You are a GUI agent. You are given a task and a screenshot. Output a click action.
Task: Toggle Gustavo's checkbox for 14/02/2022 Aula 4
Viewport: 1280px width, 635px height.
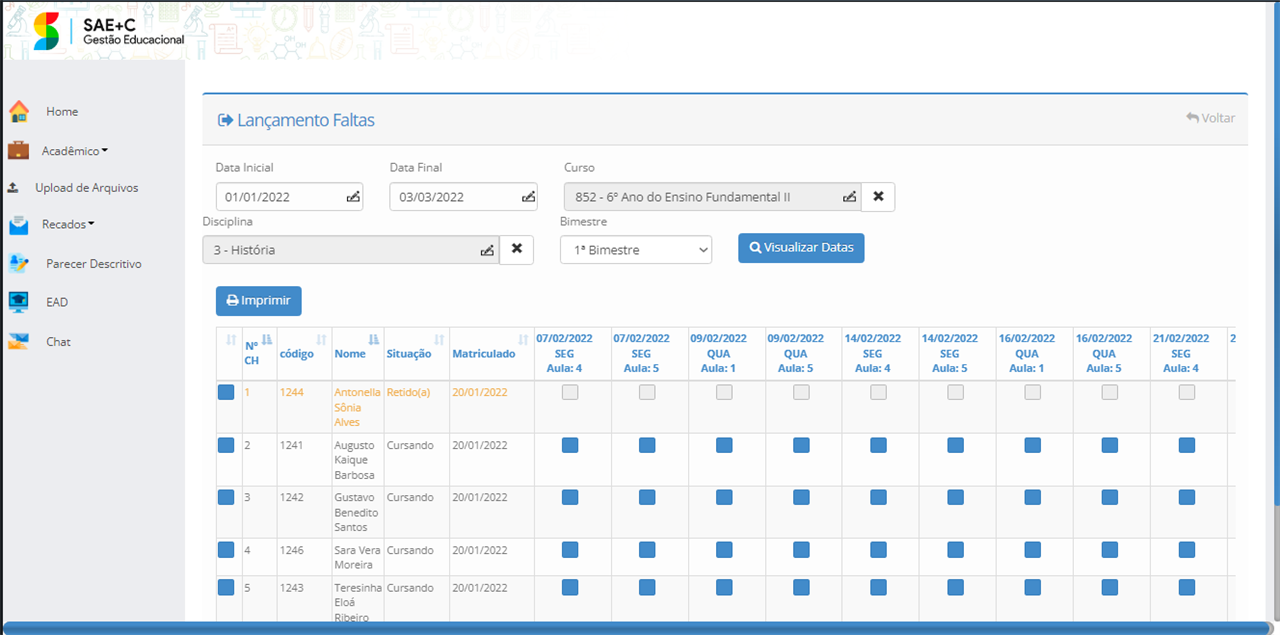point(878,496)
